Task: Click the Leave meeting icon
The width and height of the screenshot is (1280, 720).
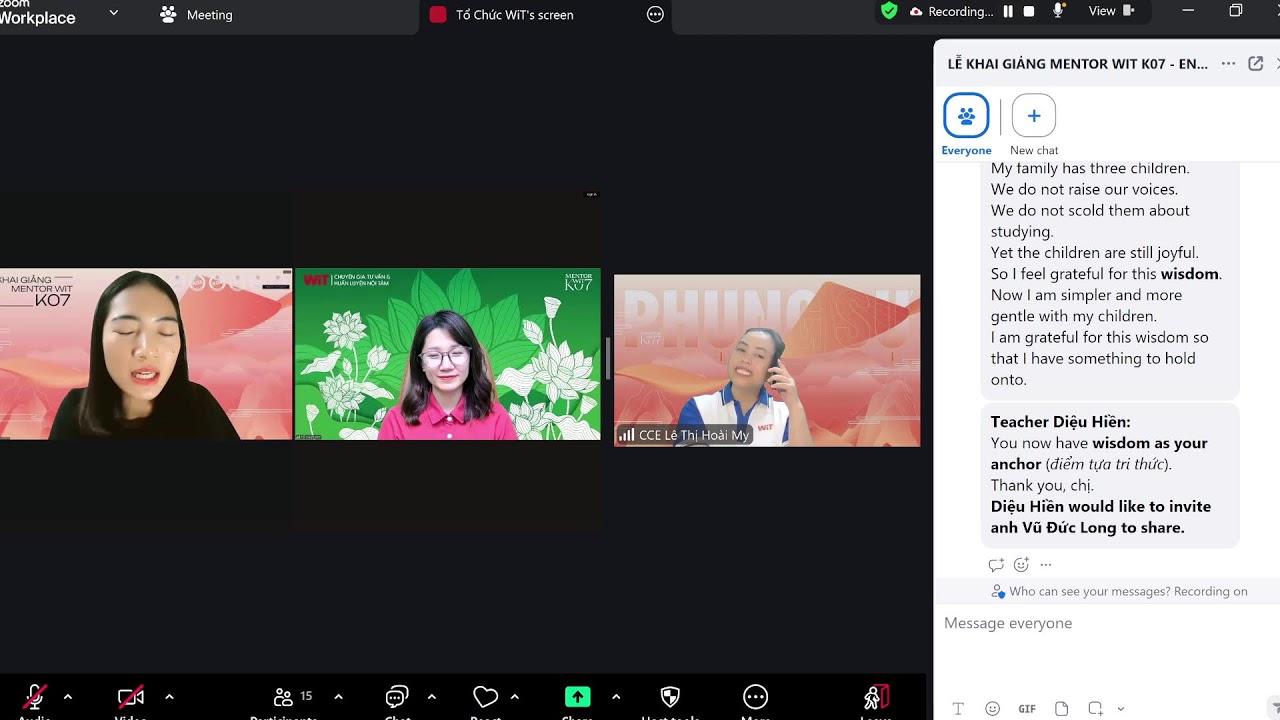Action: [x=876, y=698]
